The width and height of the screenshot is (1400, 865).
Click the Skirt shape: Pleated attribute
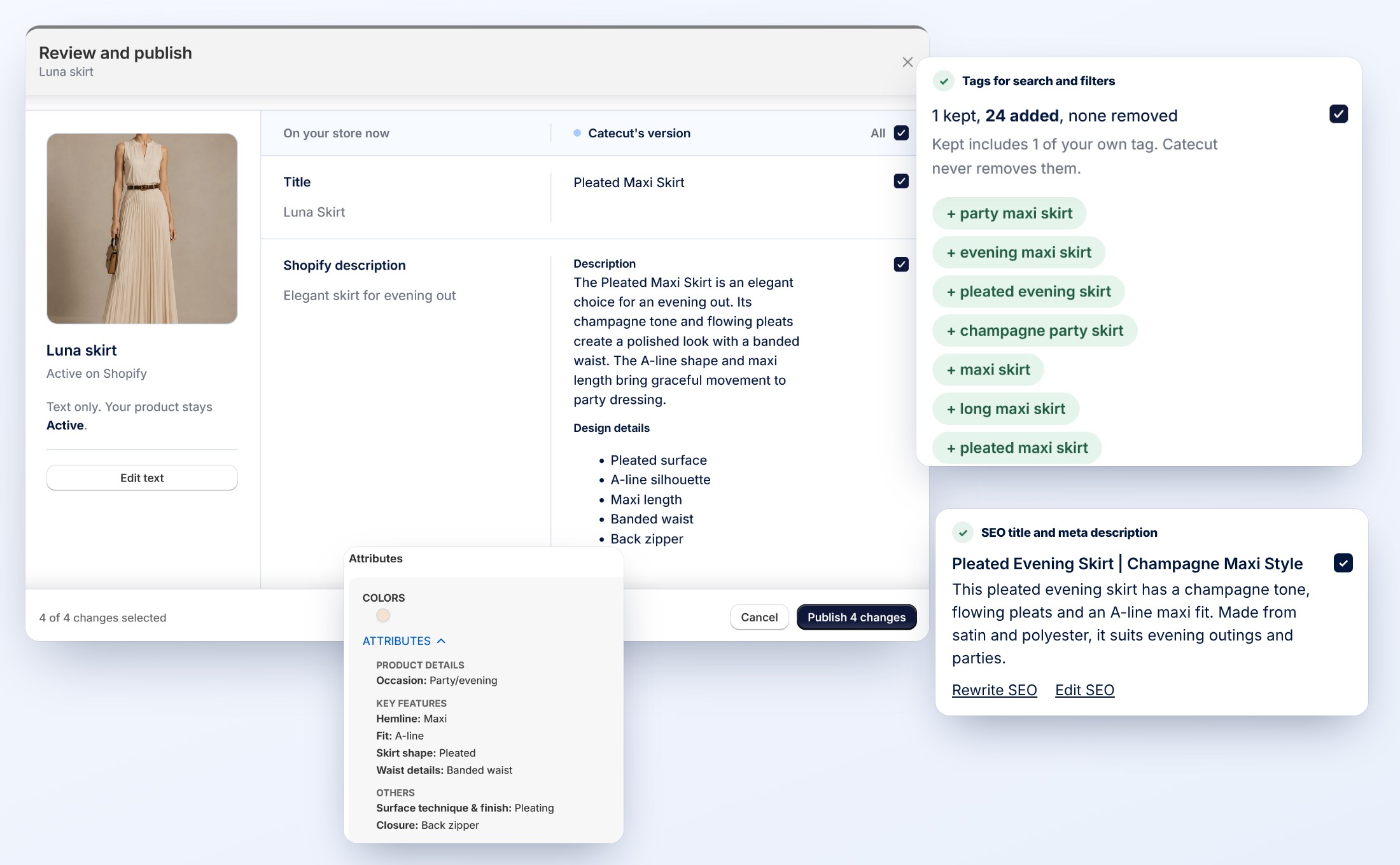[x=426, y=753]
